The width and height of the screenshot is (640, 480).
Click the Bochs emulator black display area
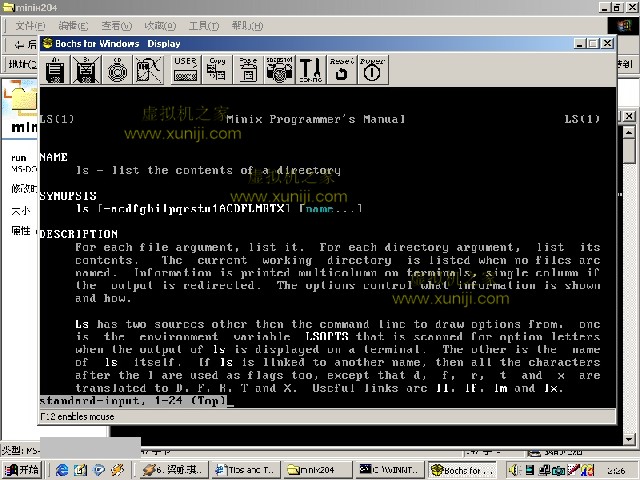click(x=328, y=247)
